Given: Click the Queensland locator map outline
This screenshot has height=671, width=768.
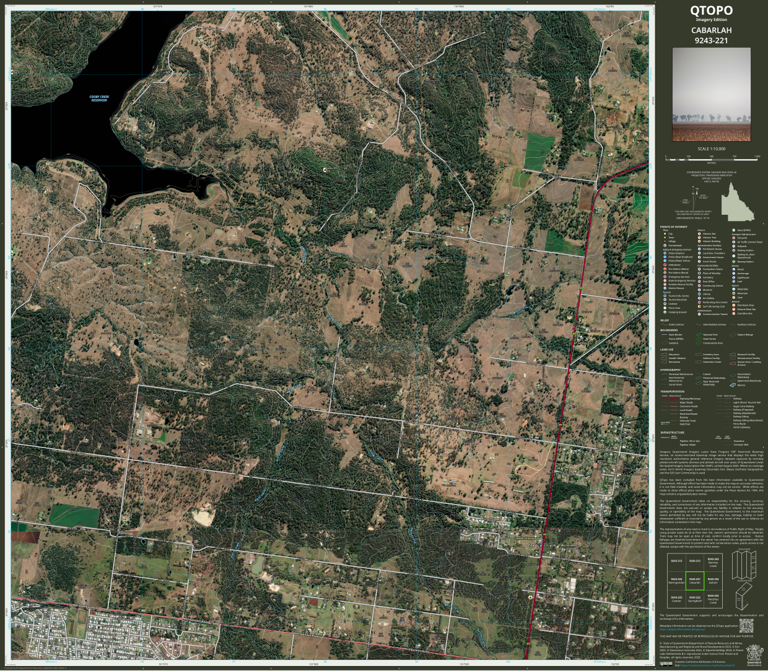Looking at the screenshot, I should pos(738,202).
